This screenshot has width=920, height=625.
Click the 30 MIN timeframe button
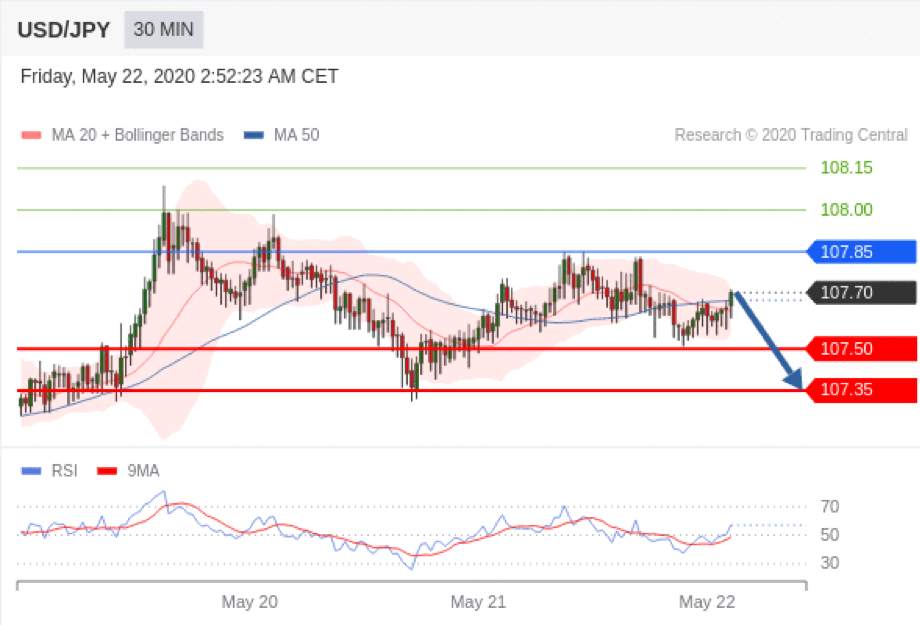pos(163,29)
